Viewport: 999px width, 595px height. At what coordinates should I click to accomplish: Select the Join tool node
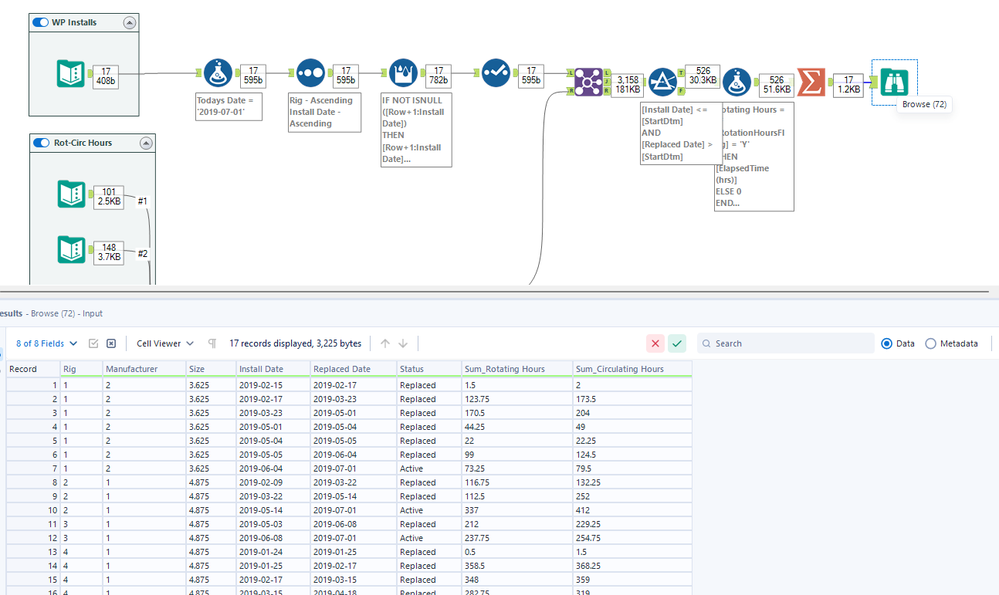pos(588,80)
